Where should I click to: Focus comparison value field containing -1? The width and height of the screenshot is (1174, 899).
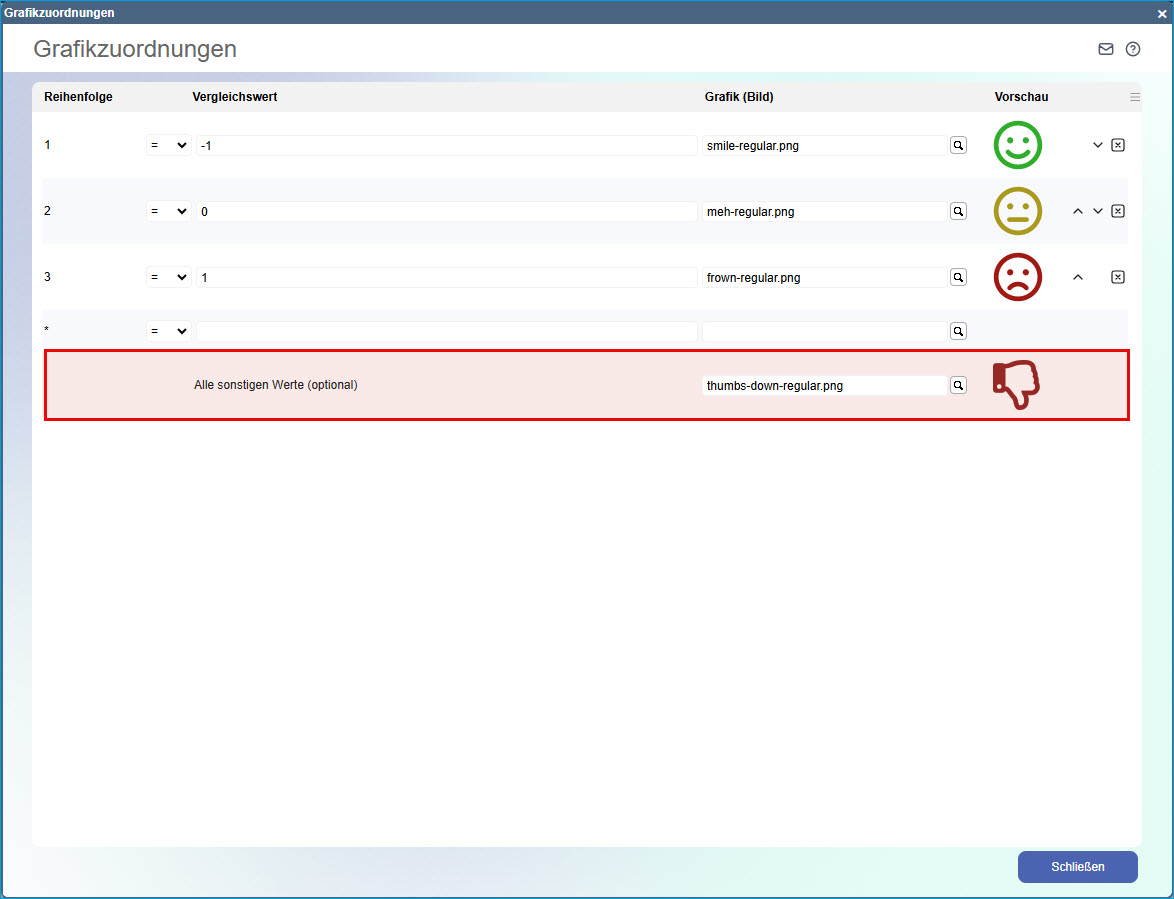(447, 145)
